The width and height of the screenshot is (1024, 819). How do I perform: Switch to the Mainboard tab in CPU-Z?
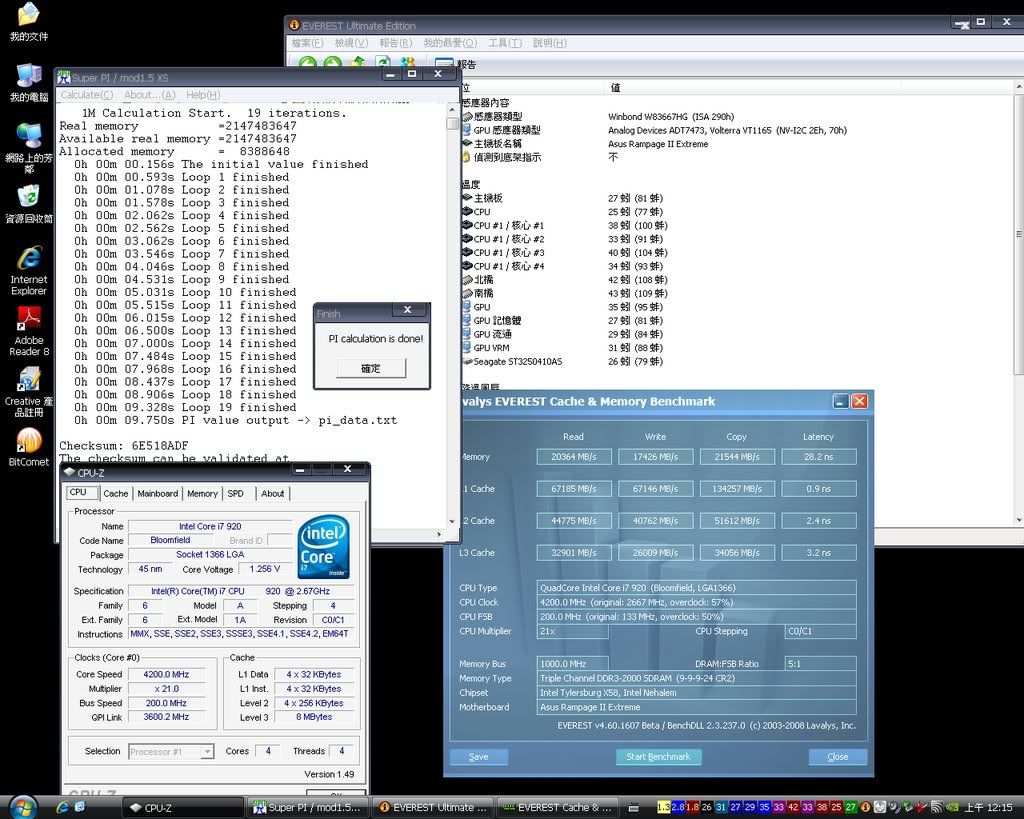(157, 494)
